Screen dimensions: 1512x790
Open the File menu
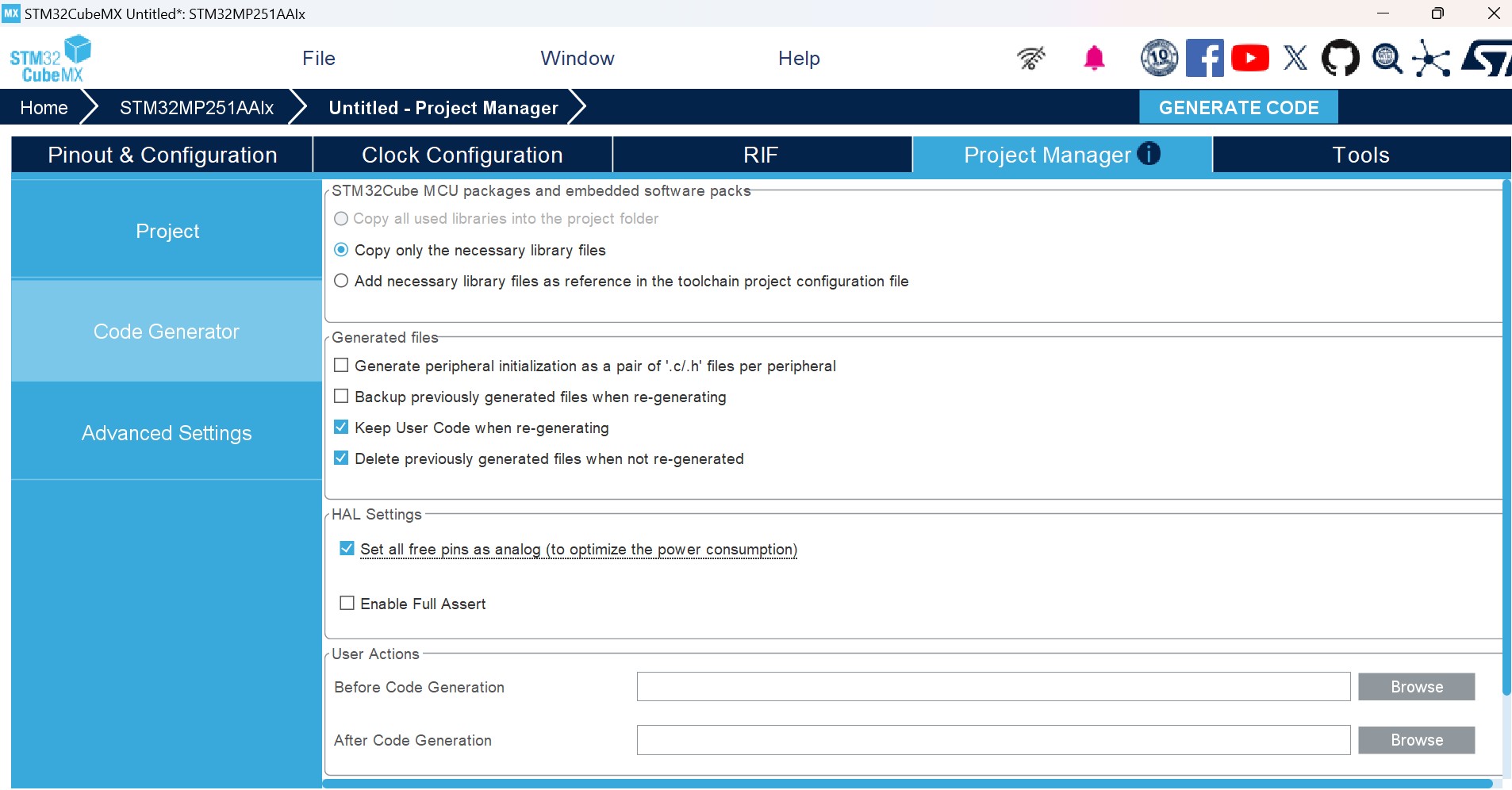[319, 58]
